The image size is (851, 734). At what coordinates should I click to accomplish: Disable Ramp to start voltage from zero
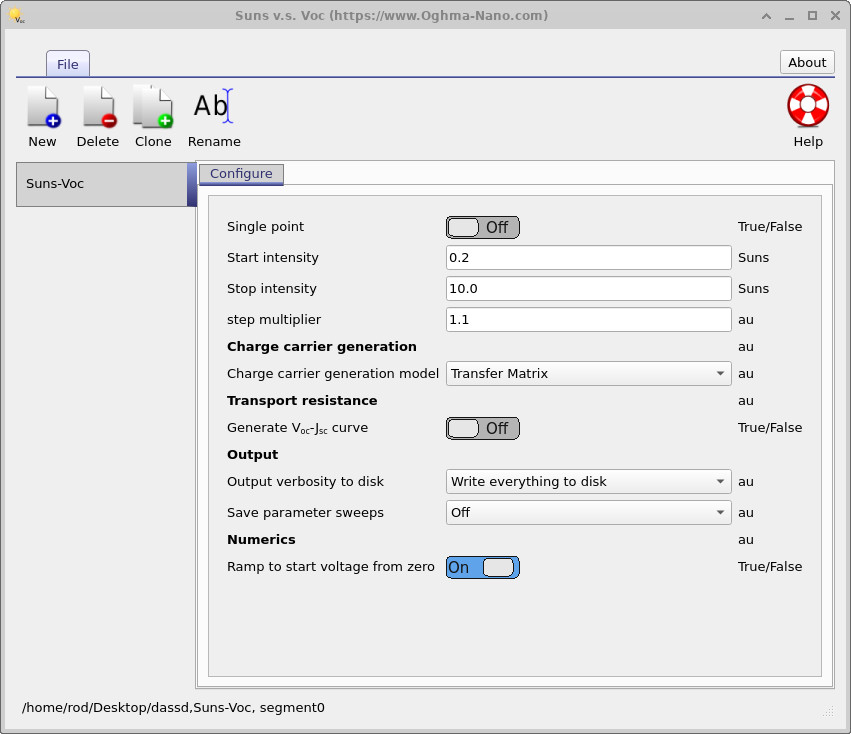(482, 567)
